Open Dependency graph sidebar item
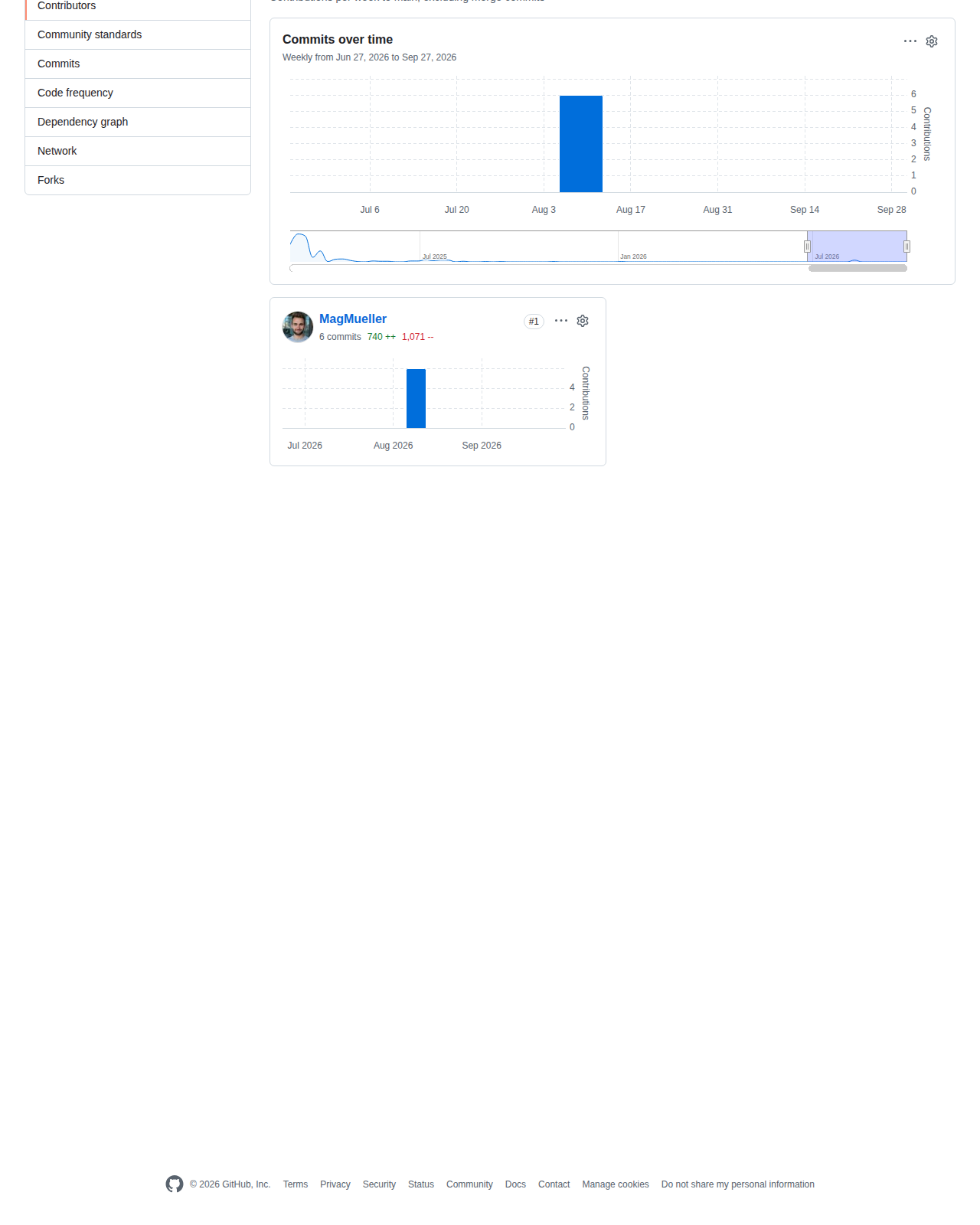Screen dimensions: 980x1225 (138, 122)
